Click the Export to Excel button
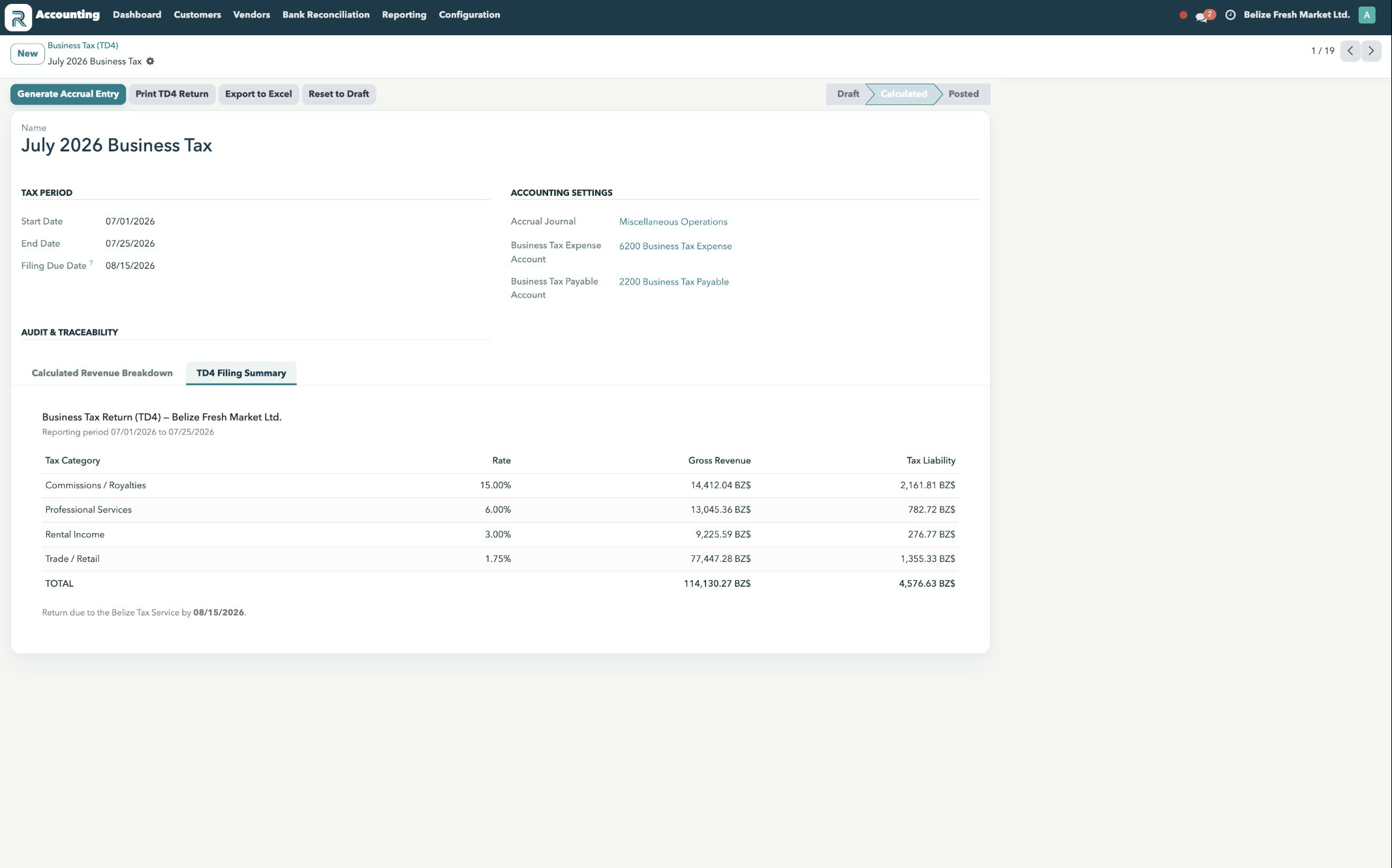 coord(258,94)
